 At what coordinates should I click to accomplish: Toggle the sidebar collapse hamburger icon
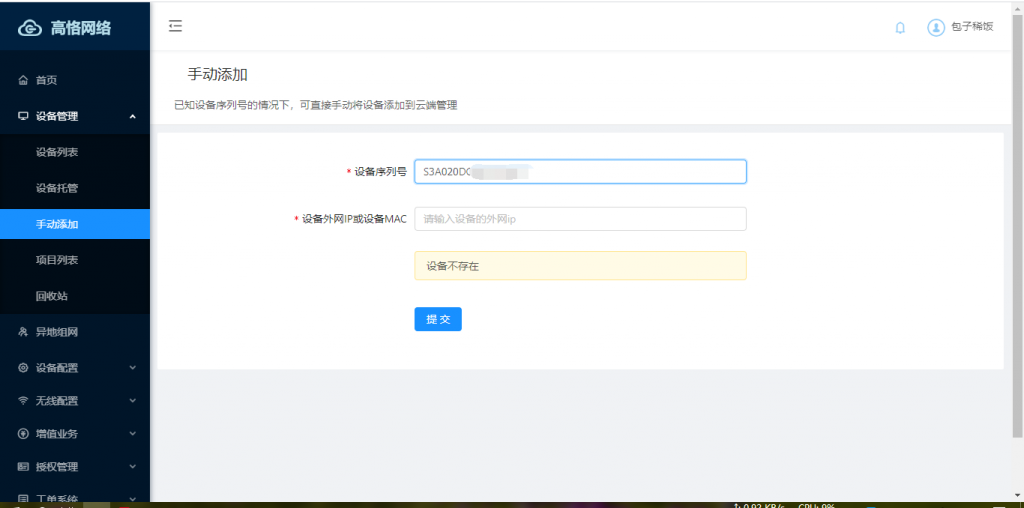175,27
